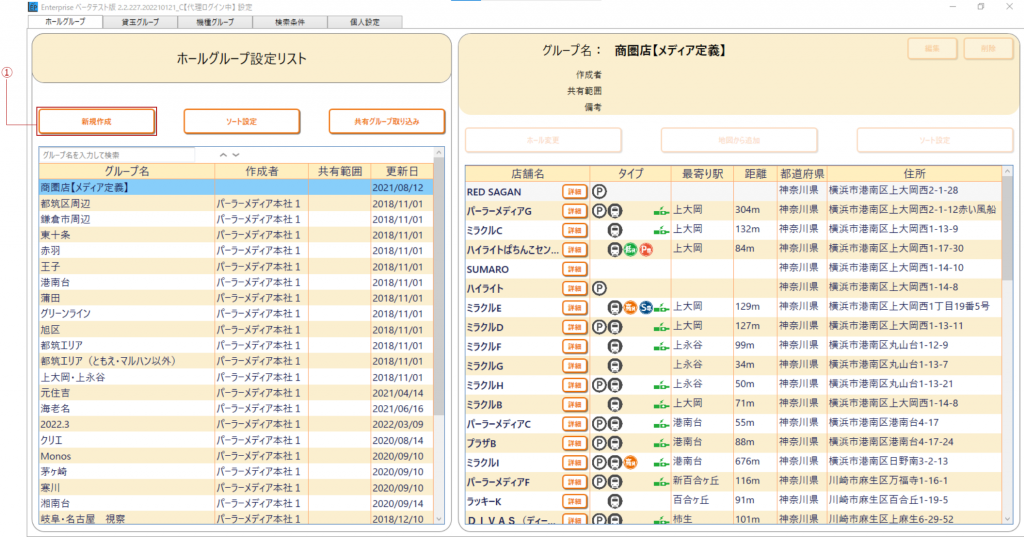
Task: Focus the group name search field
Action: point(117,155)
